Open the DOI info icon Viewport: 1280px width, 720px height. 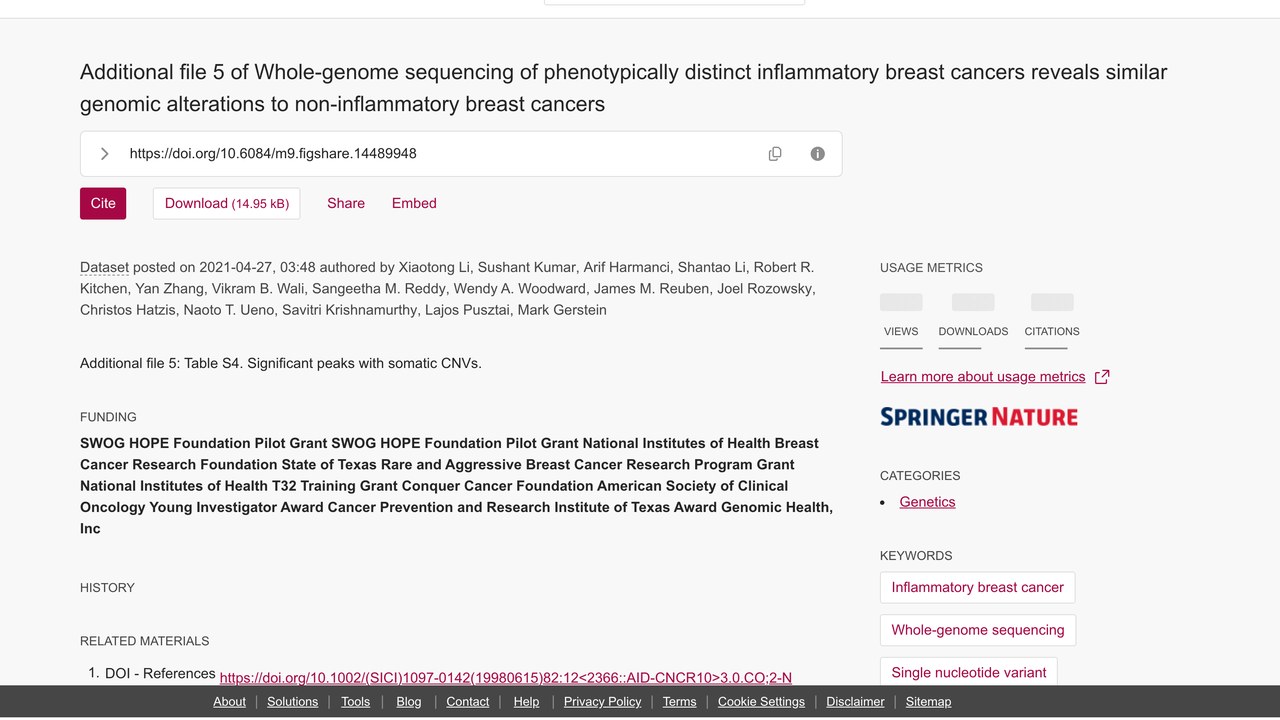pos(817,154)
